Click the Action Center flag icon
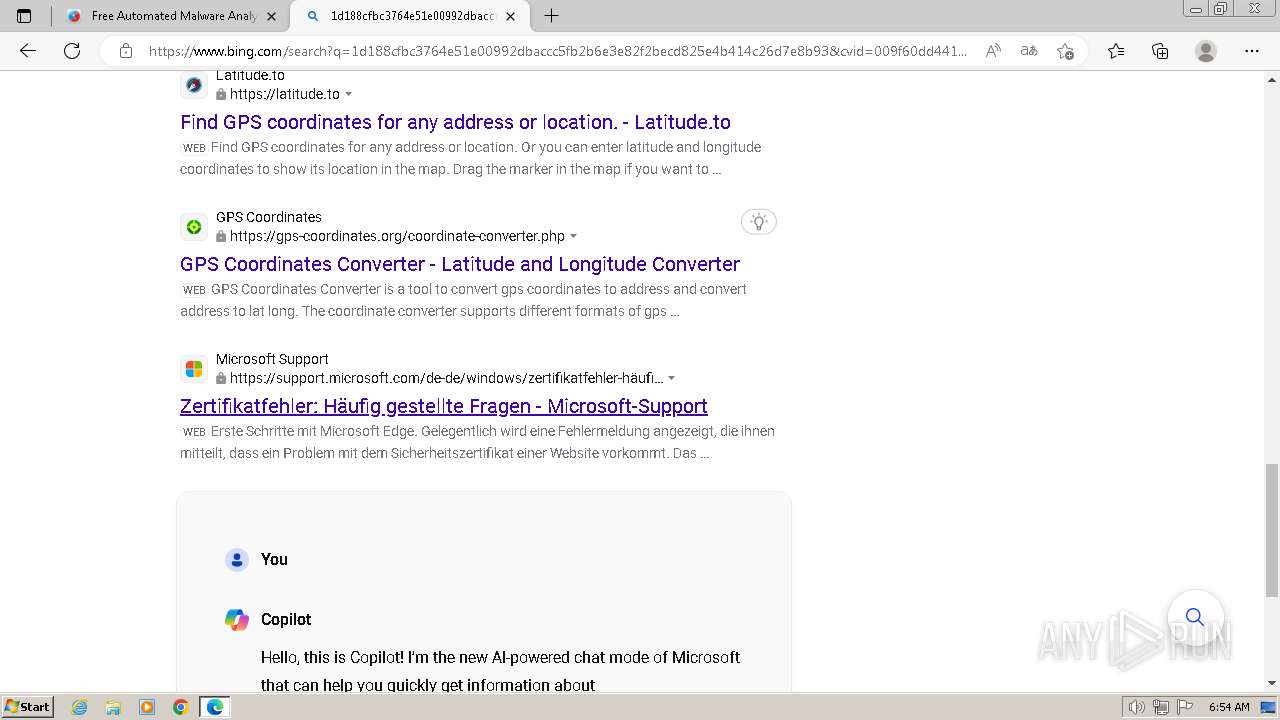1280x720 pixels. pyautogui.click(x=1183, y=707)
